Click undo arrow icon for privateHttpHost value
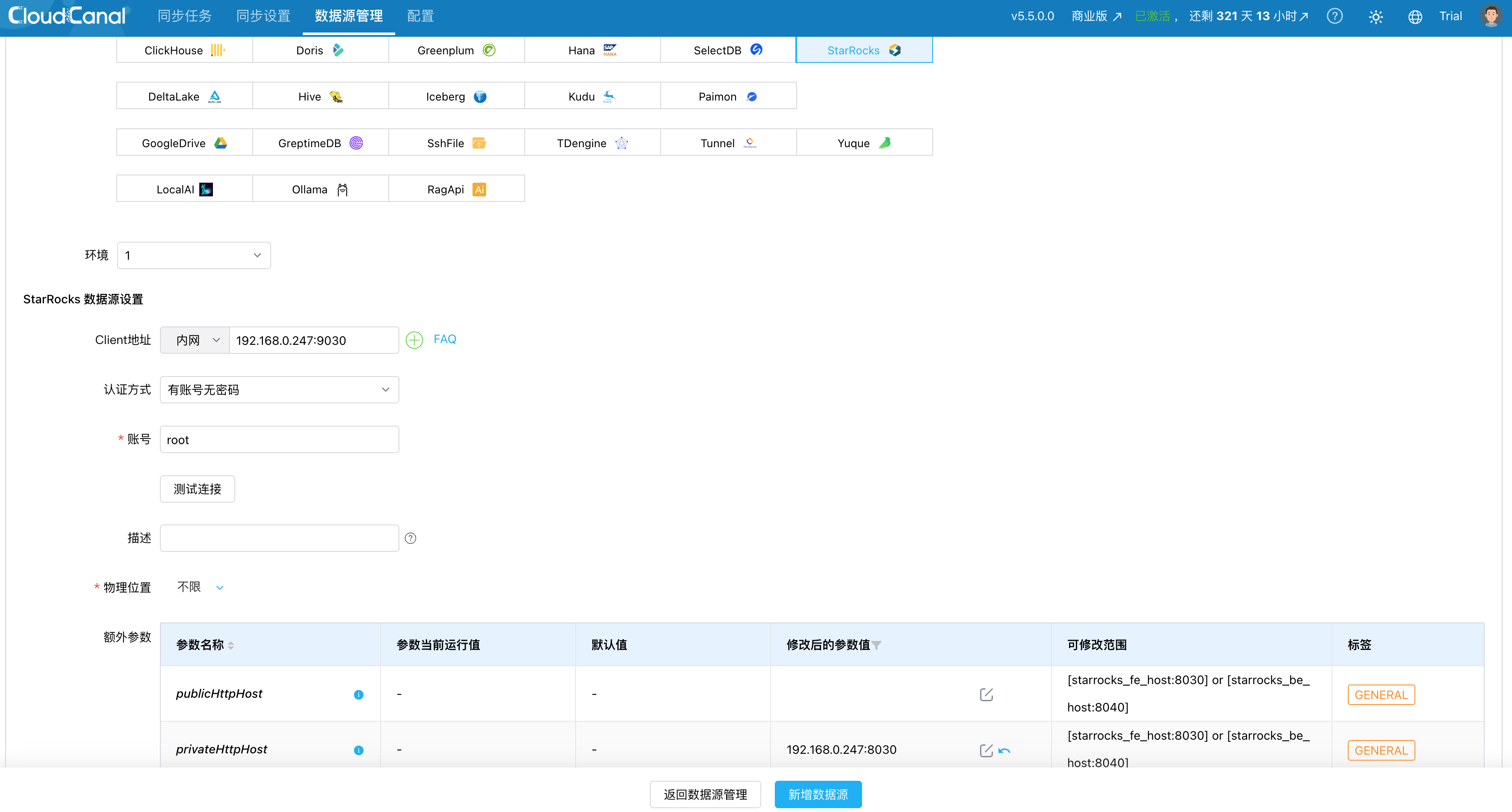 click(x=1004, y=750)
